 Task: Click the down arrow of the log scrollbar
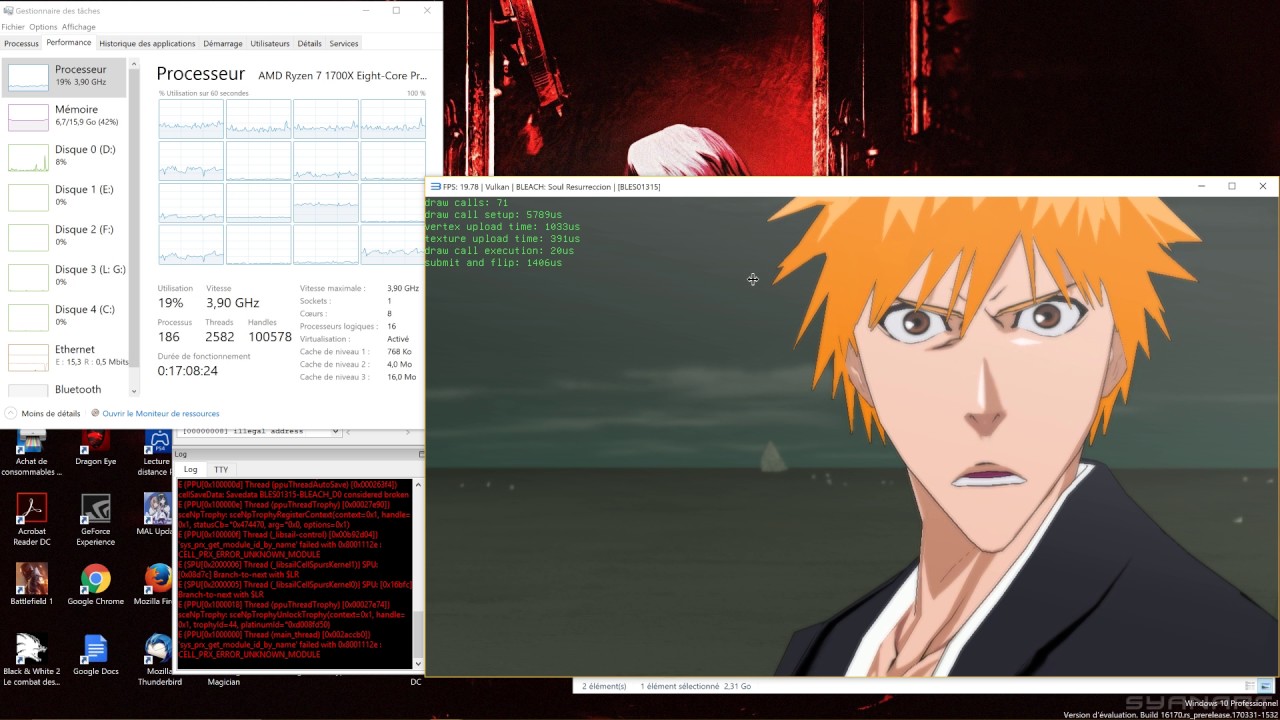pyautogui.click(x=419, y=664)
